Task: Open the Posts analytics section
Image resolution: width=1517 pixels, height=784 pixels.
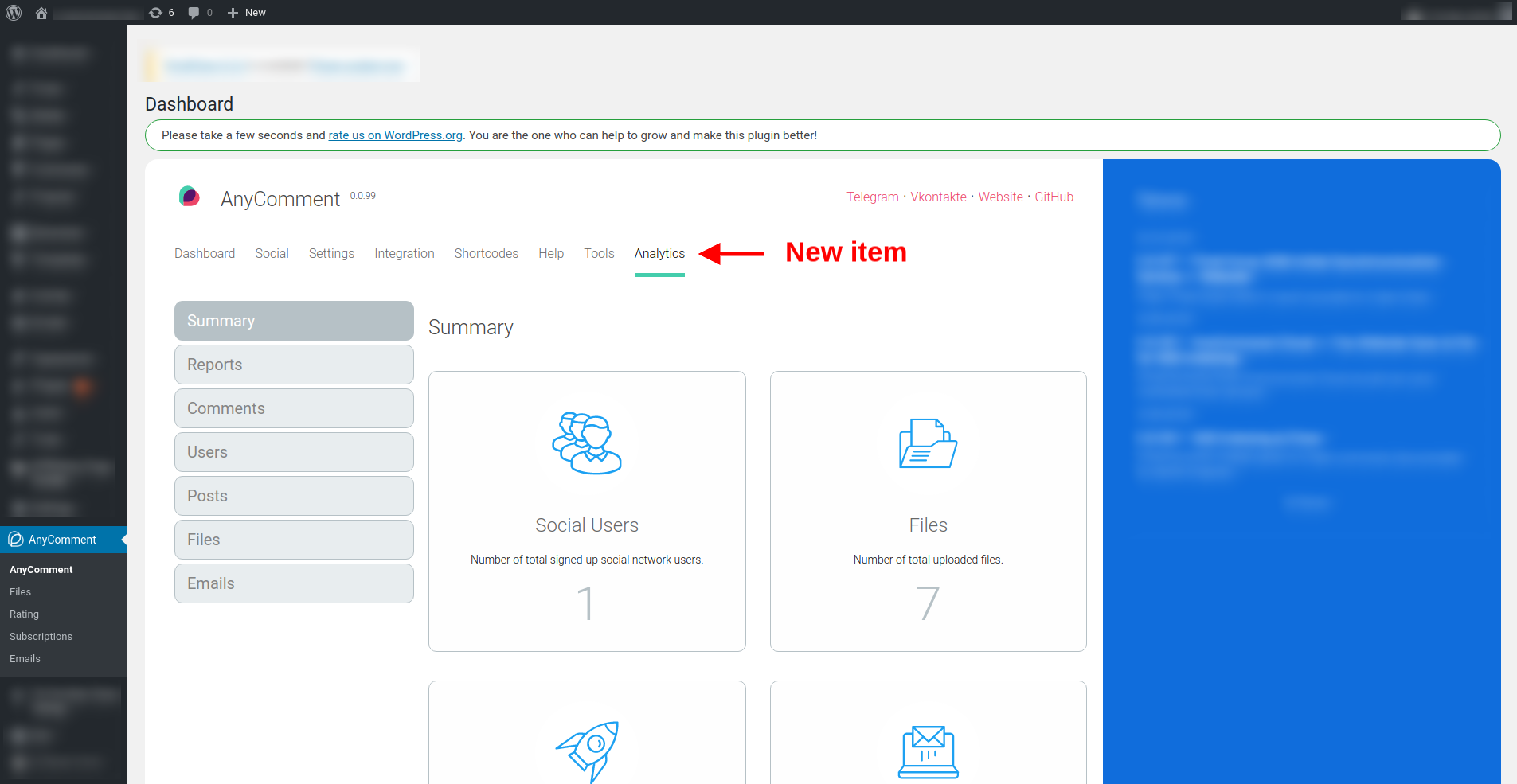Action: (x=294, y=496)
